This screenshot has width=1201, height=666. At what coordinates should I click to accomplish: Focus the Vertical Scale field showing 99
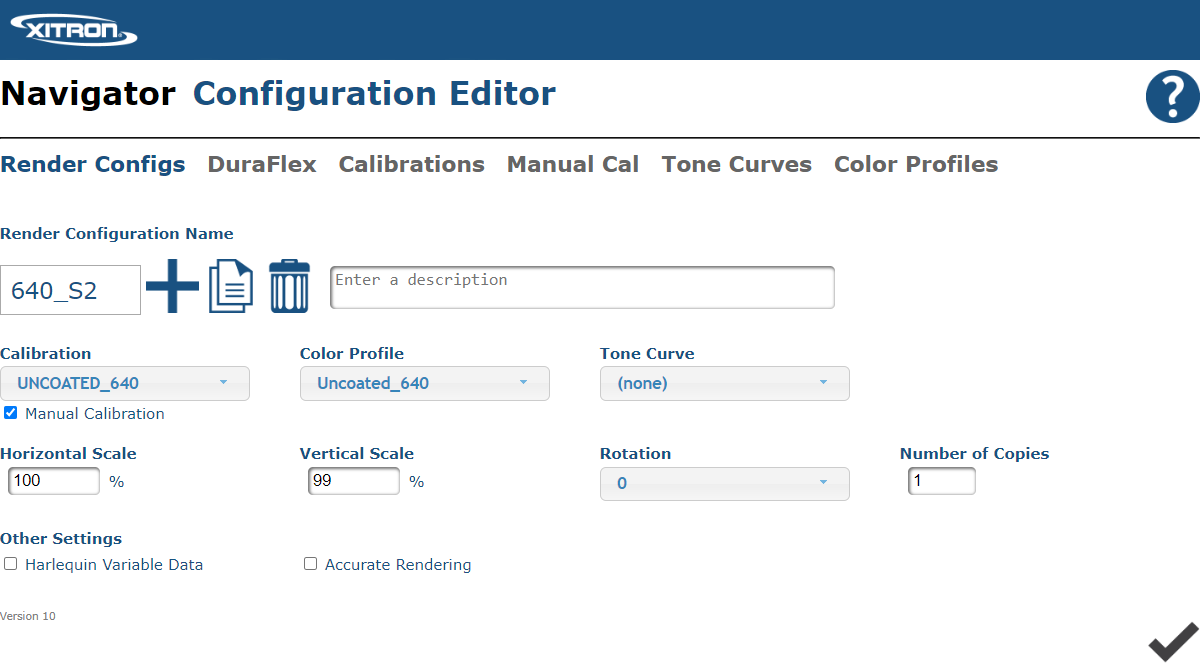354,481
